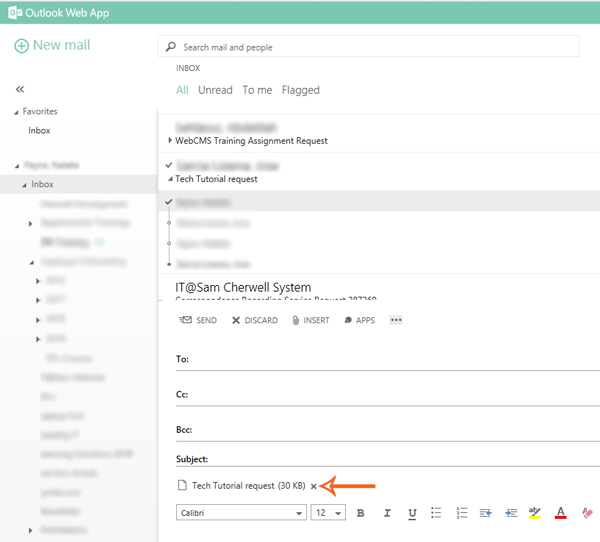Toggle bold formatting
Viewport: 600px width, 542px height.
360,513
